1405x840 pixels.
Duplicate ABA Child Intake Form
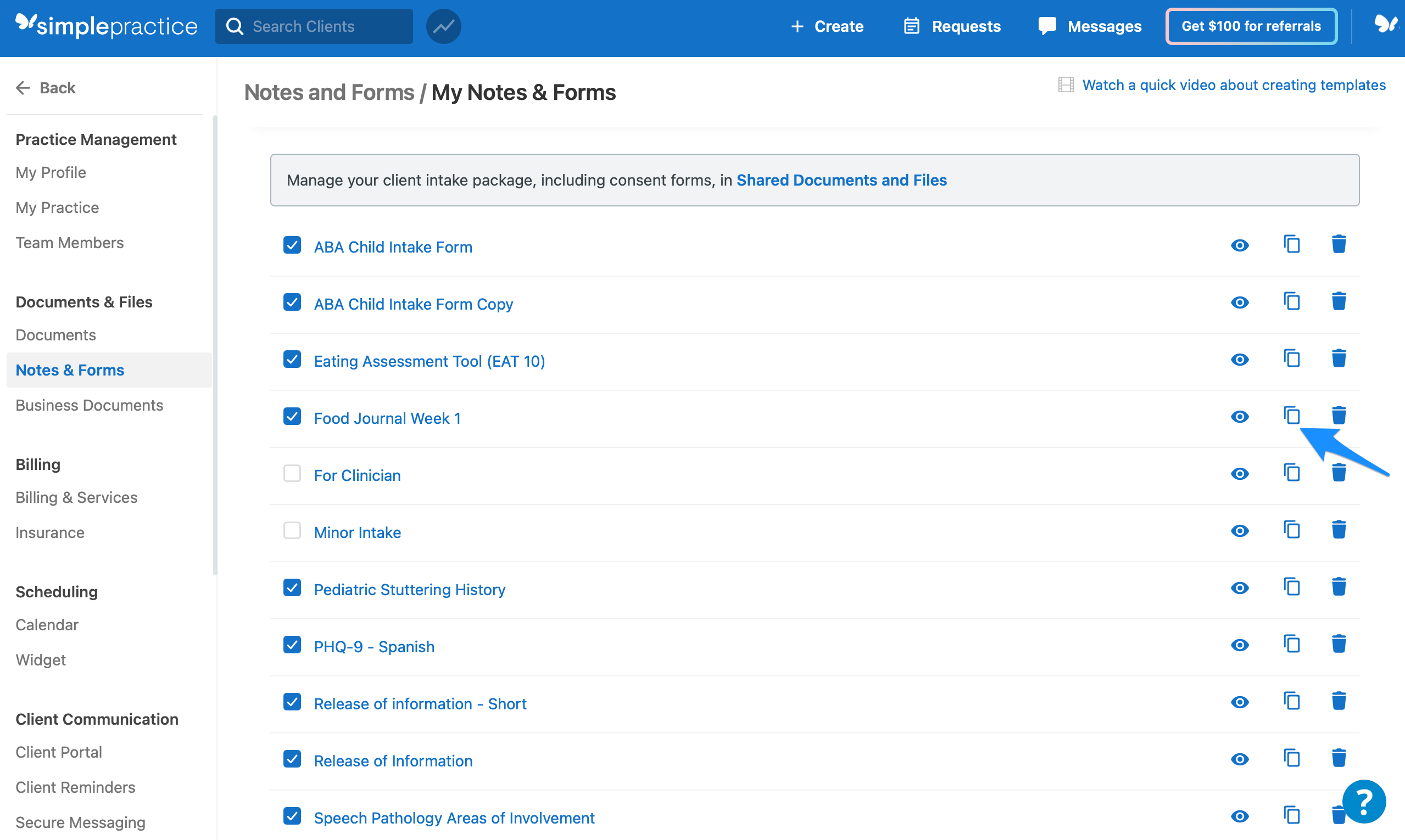coord(1291,244)
